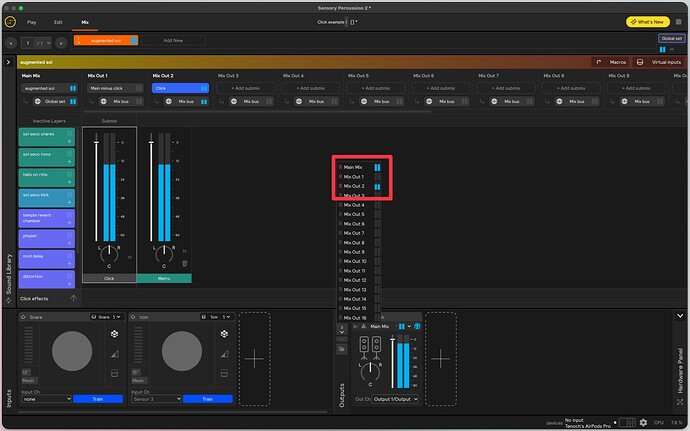Click the tom velocity curve icon
The image size is (690, 431).
tap(224, 354)
